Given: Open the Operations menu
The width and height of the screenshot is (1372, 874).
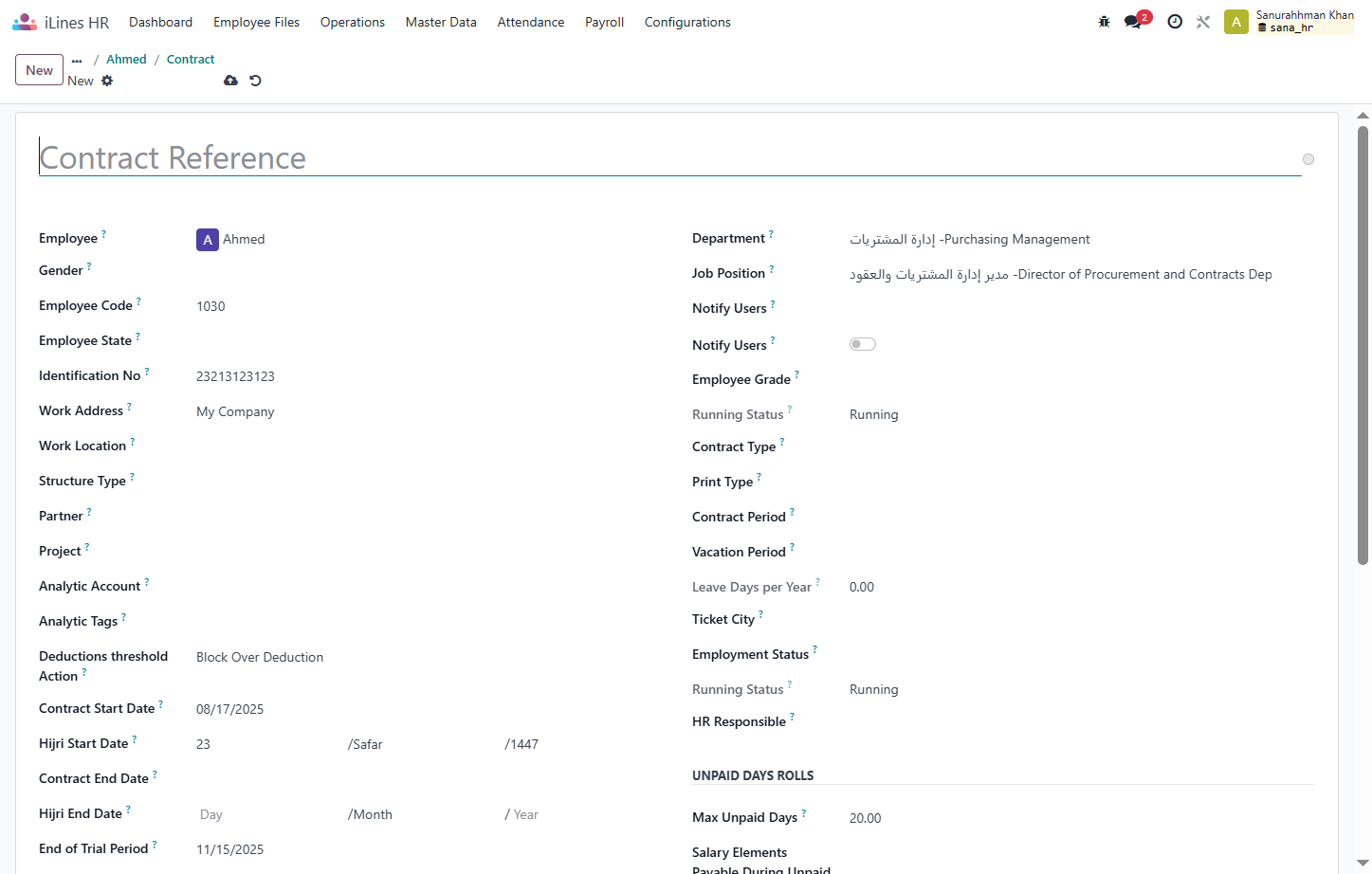Looking at the screenshot, I should pyautogui.click(x=353, y=22).
